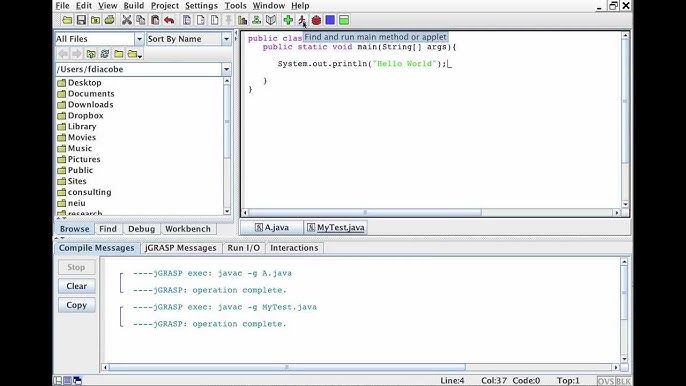Click the Save floppy disk icon
The width and height of the screenshot is (686, 386).
(81, 20)
